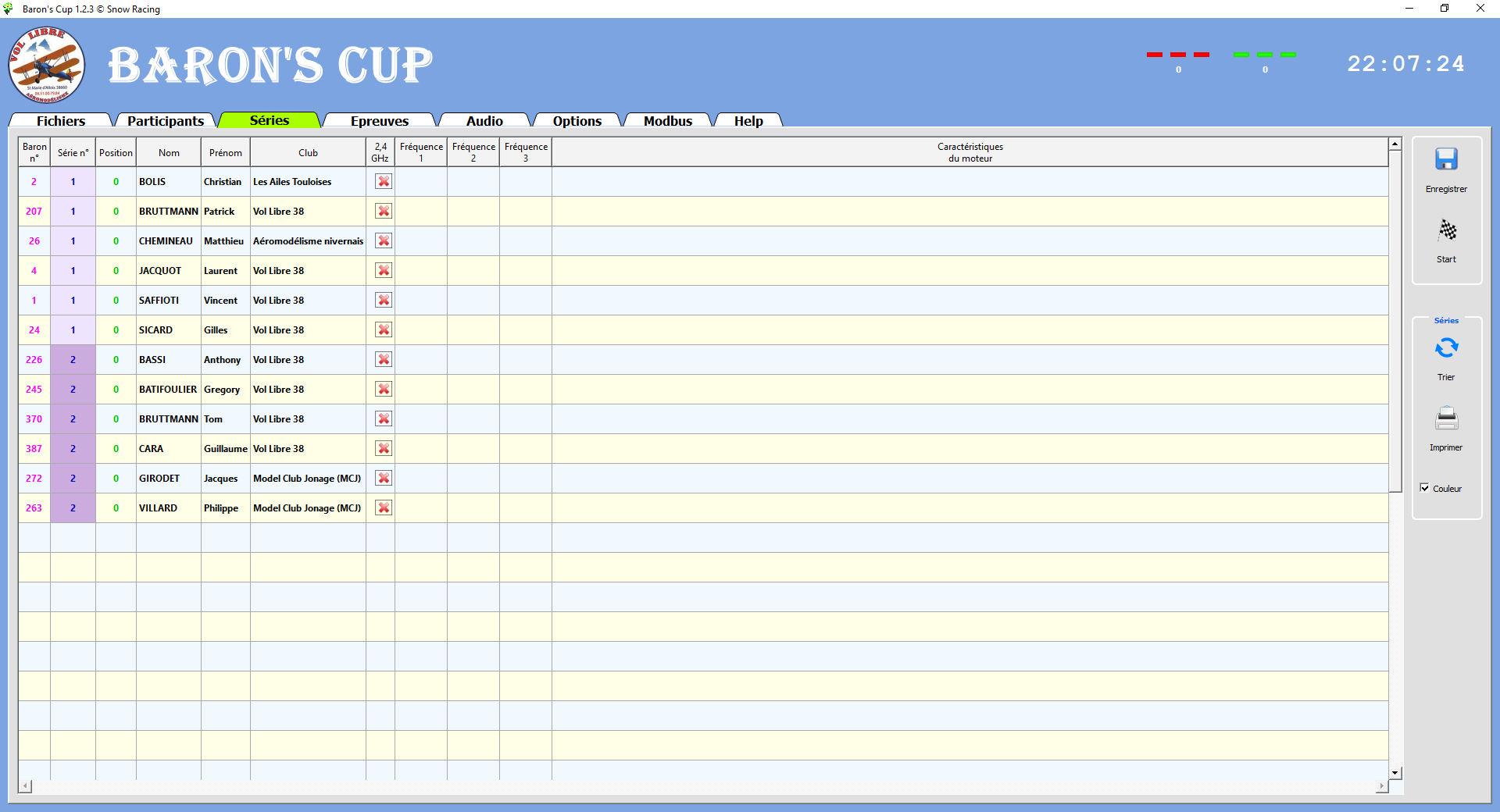Click the Imprimer printer icon
This screenshot has height=812, width=1500.
coord(1446,418)
